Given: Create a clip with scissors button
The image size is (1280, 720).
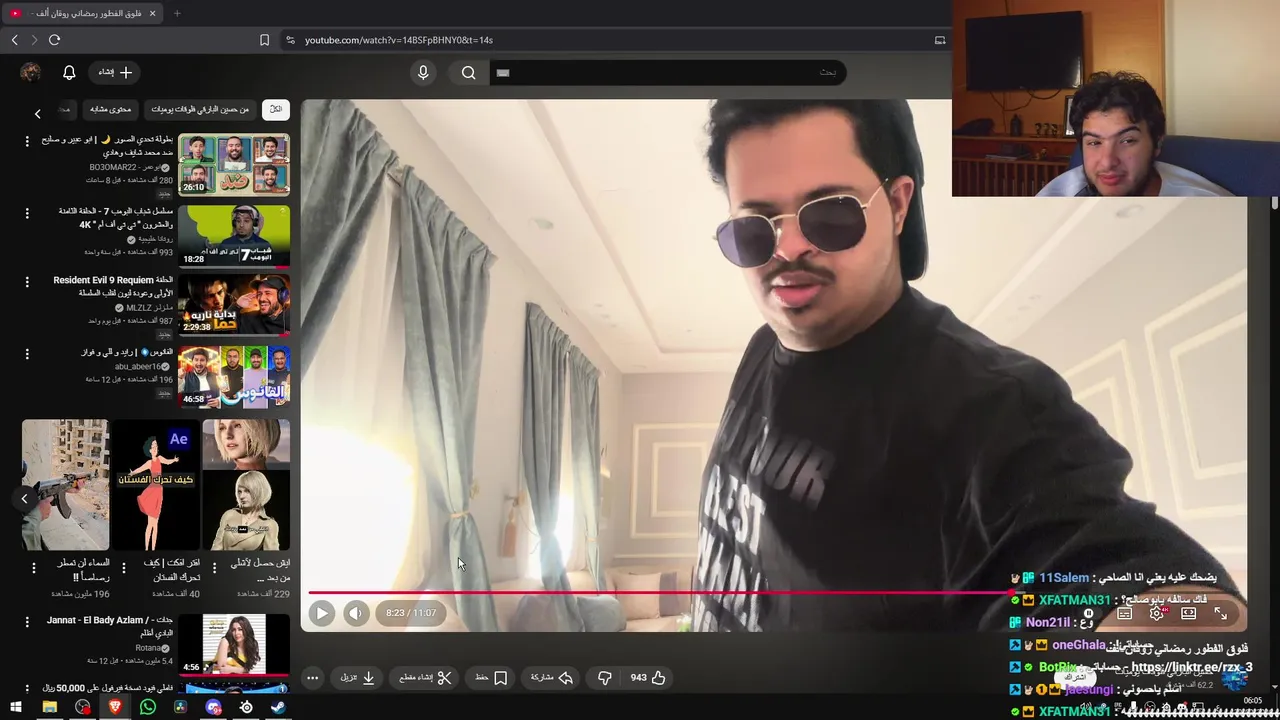Looking at the screenshot, I should tap(425, 678).
